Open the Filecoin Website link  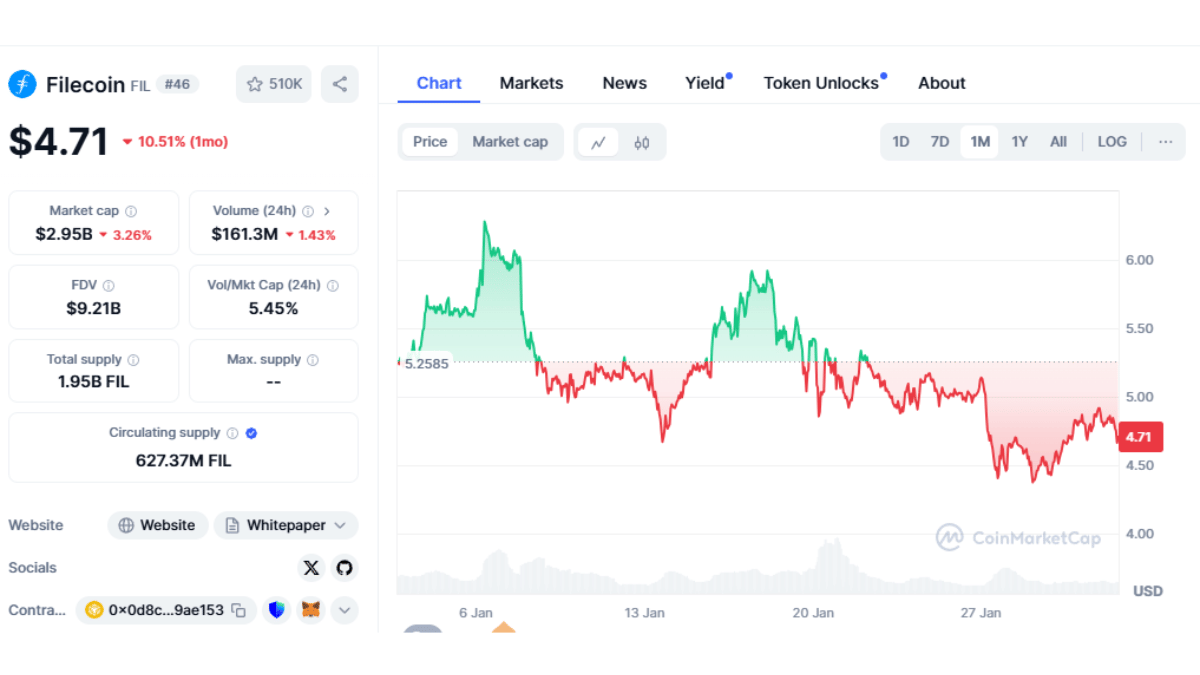point(157,525)
